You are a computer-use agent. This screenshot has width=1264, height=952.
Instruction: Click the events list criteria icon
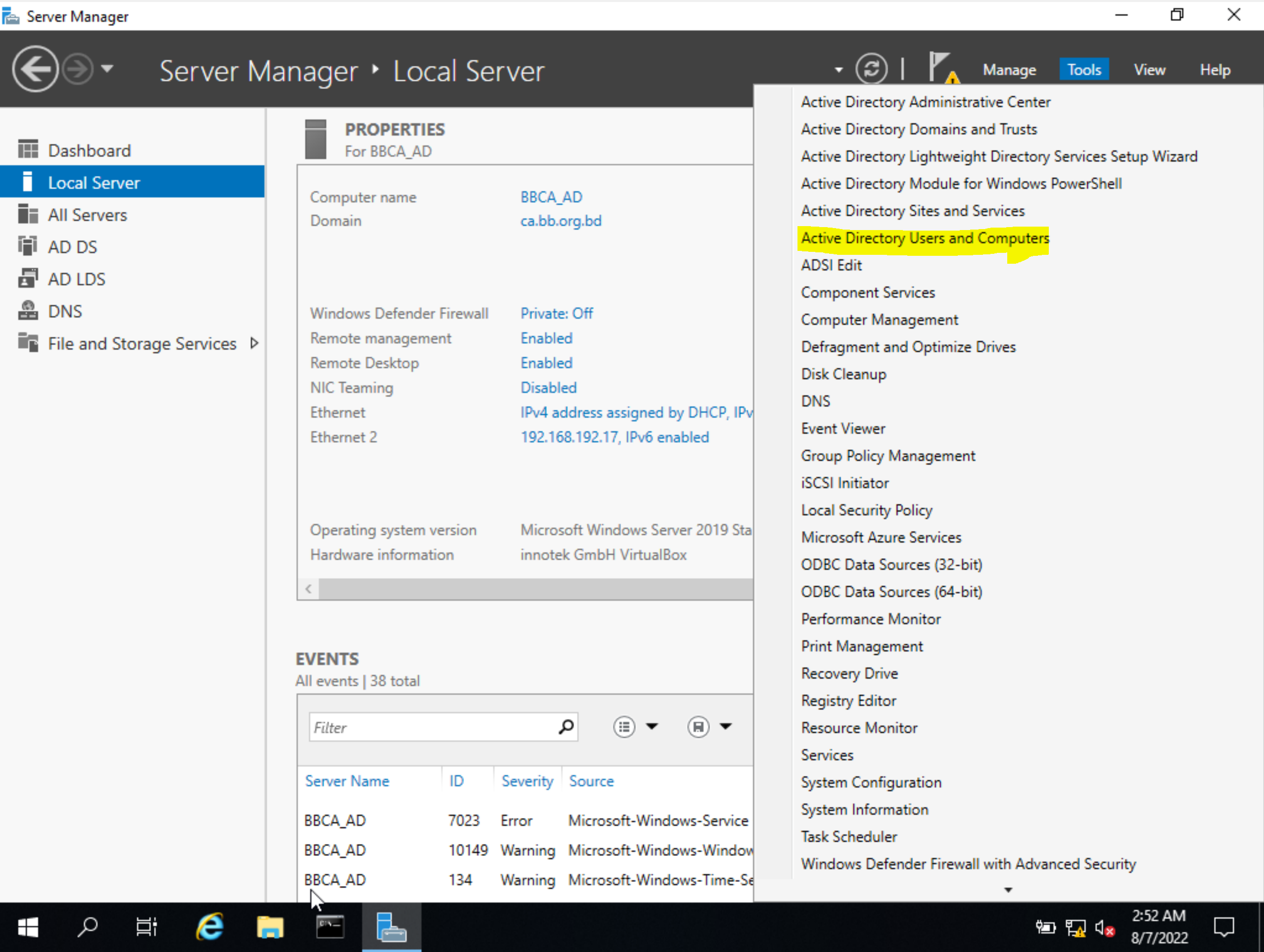(x=624, y=727)
